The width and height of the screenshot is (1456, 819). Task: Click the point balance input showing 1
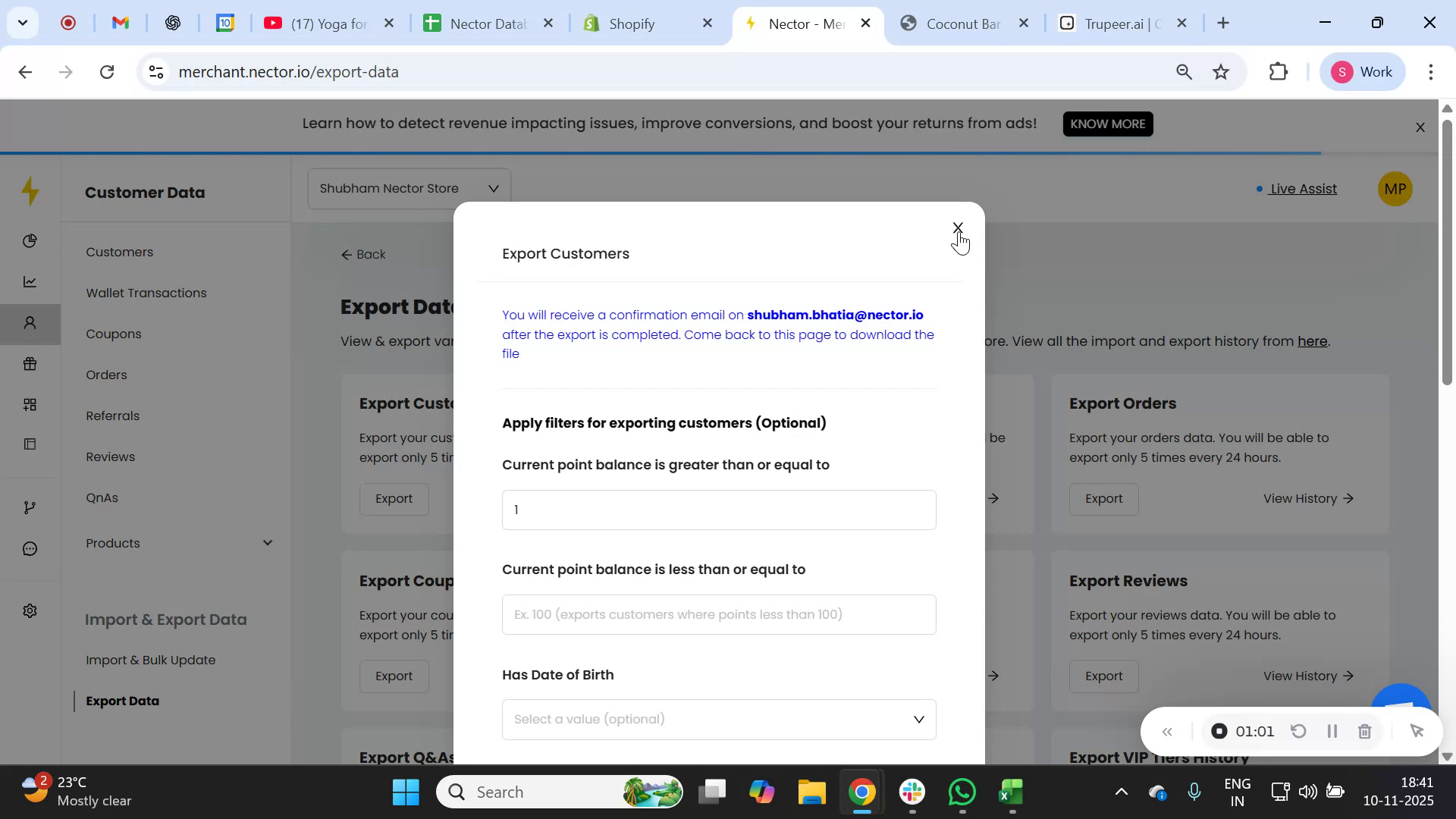pos(718,509)
